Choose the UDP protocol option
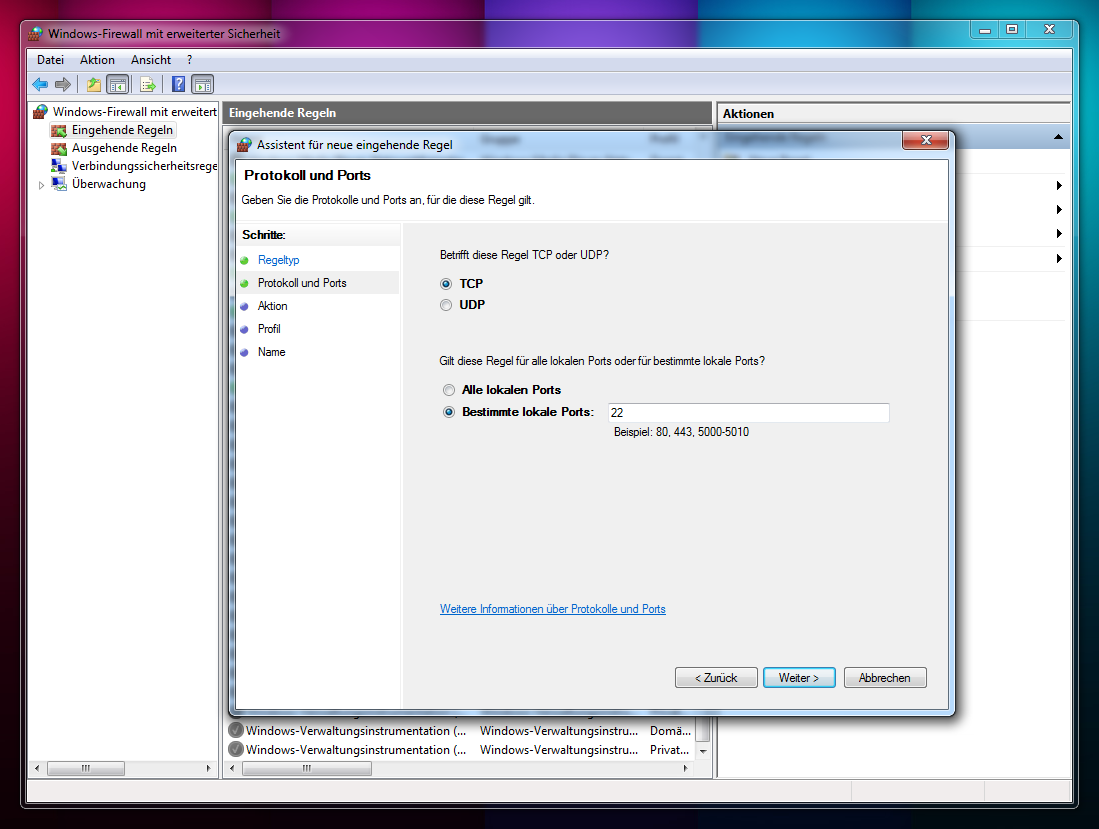 (446, 305)
